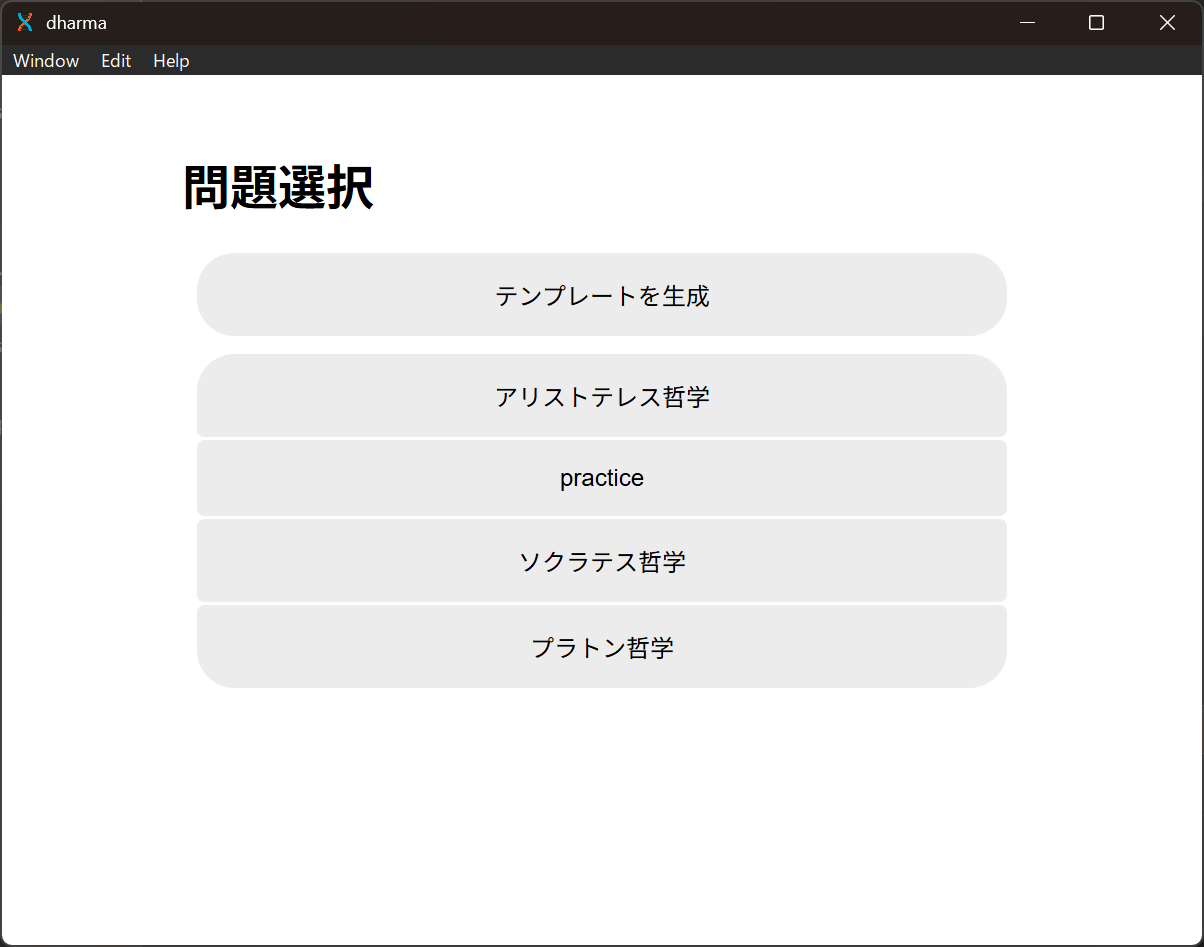Minimize the dharma window
This screenshot has width=1204, height=947.
click(1027, 23)
